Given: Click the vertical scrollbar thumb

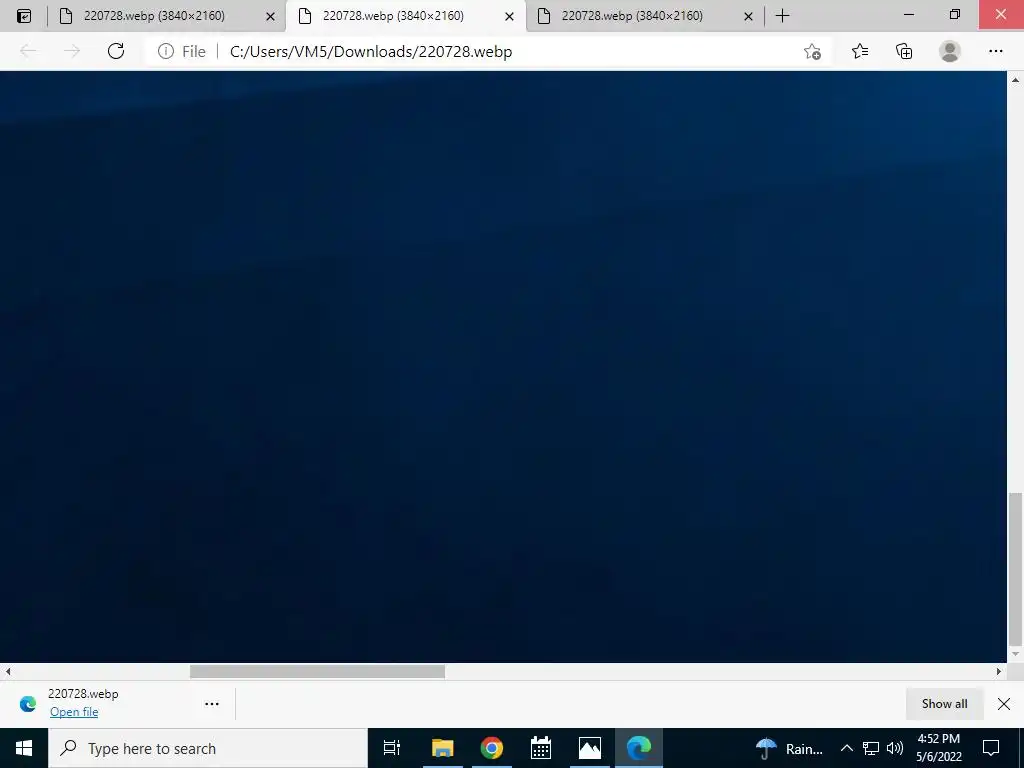Looking at the screenshot, I should pos(1015,569).
